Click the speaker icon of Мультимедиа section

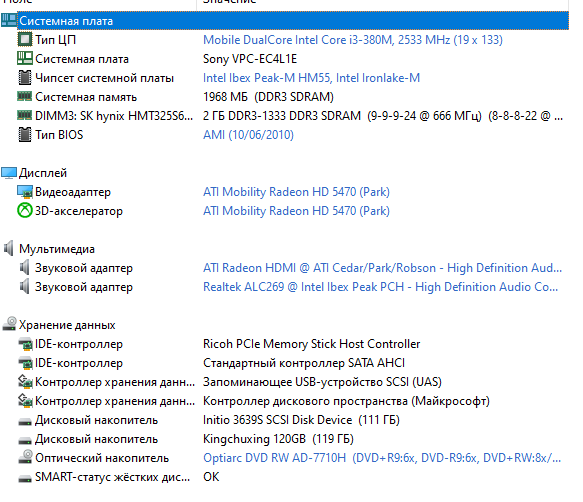[x=9, y=248]
